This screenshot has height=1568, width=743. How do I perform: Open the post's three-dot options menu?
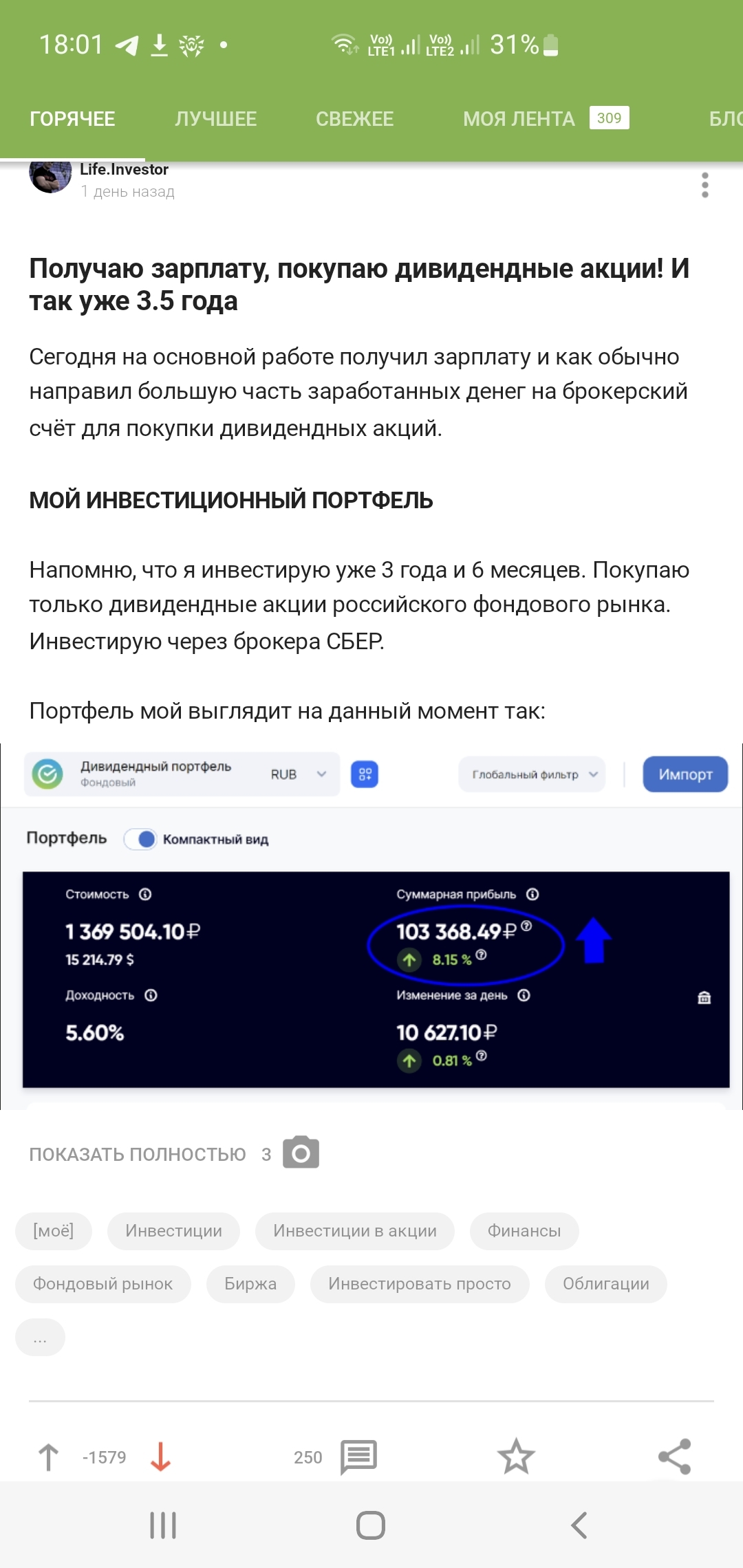(x=704, y=186)
